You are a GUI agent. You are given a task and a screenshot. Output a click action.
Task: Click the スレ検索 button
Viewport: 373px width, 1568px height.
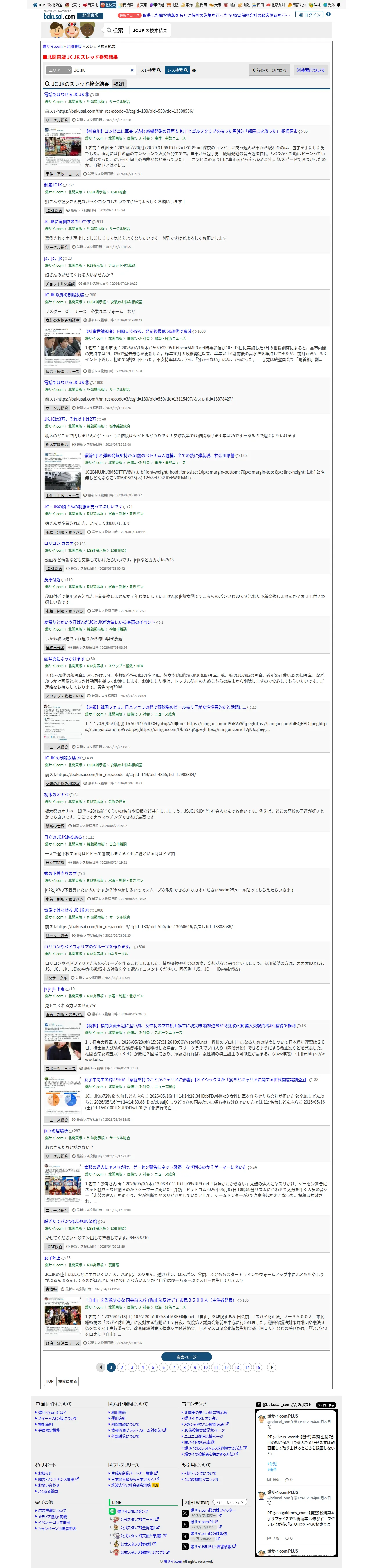click(151, 70)
